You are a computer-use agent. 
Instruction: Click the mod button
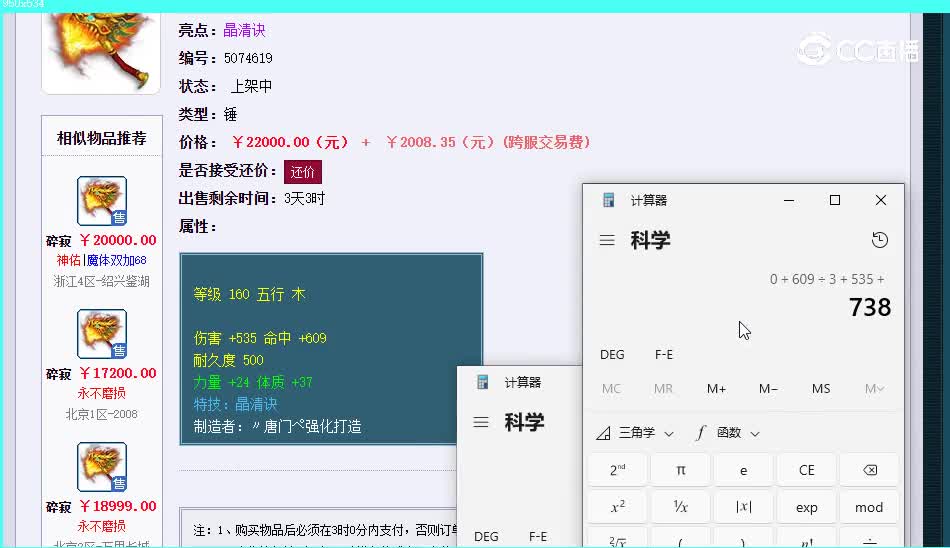[x=869, y=507]
